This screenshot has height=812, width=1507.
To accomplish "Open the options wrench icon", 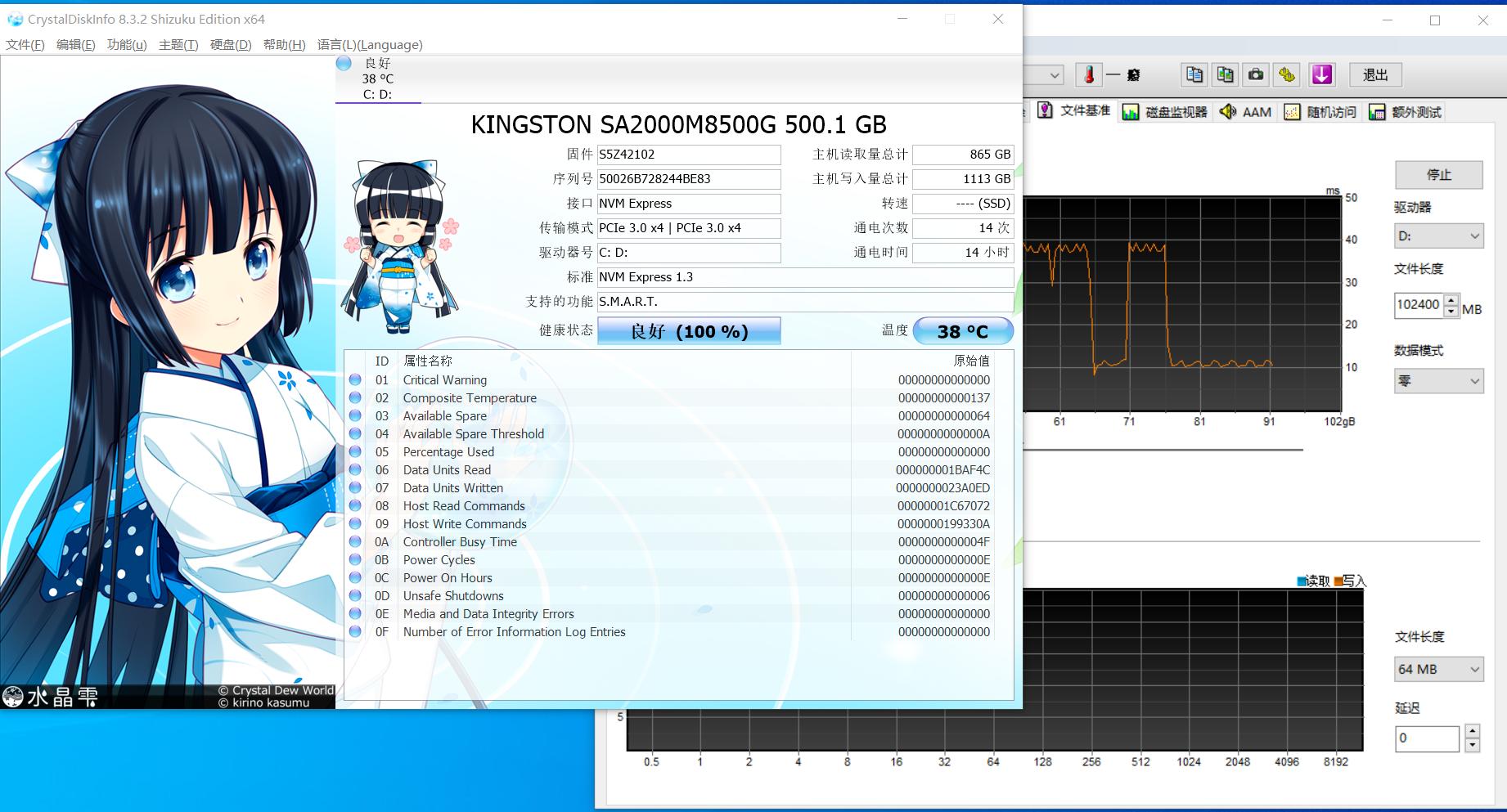I will tap(1287, 75).
